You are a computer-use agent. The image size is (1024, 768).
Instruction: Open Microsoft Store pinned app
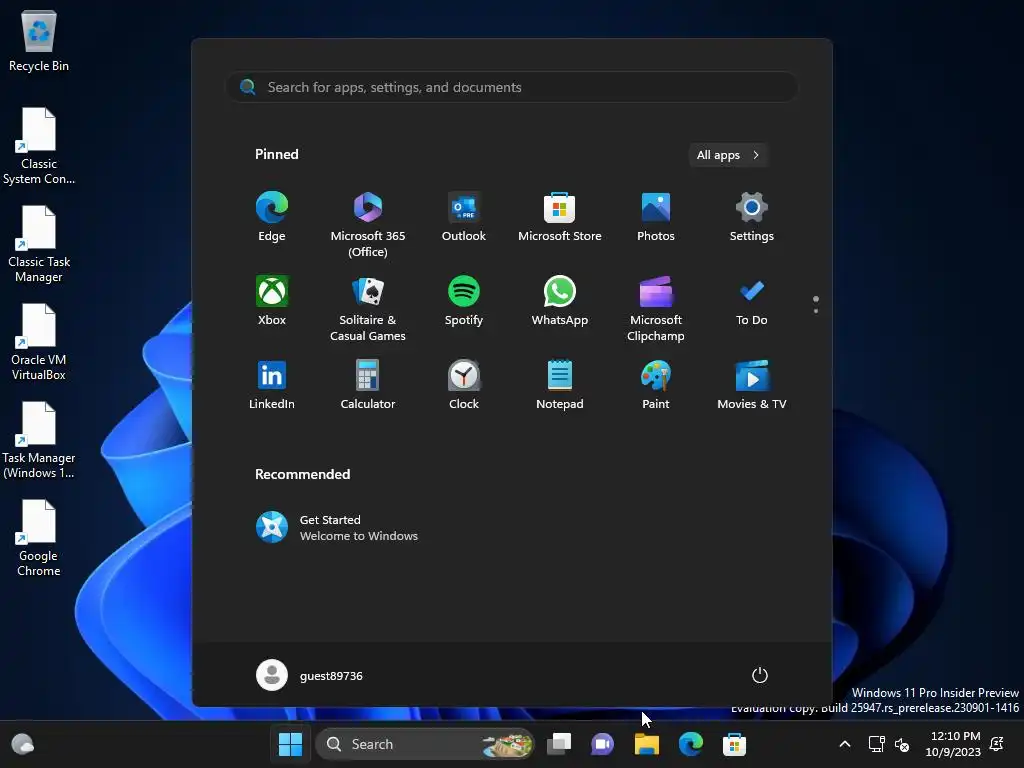[560, 217]
